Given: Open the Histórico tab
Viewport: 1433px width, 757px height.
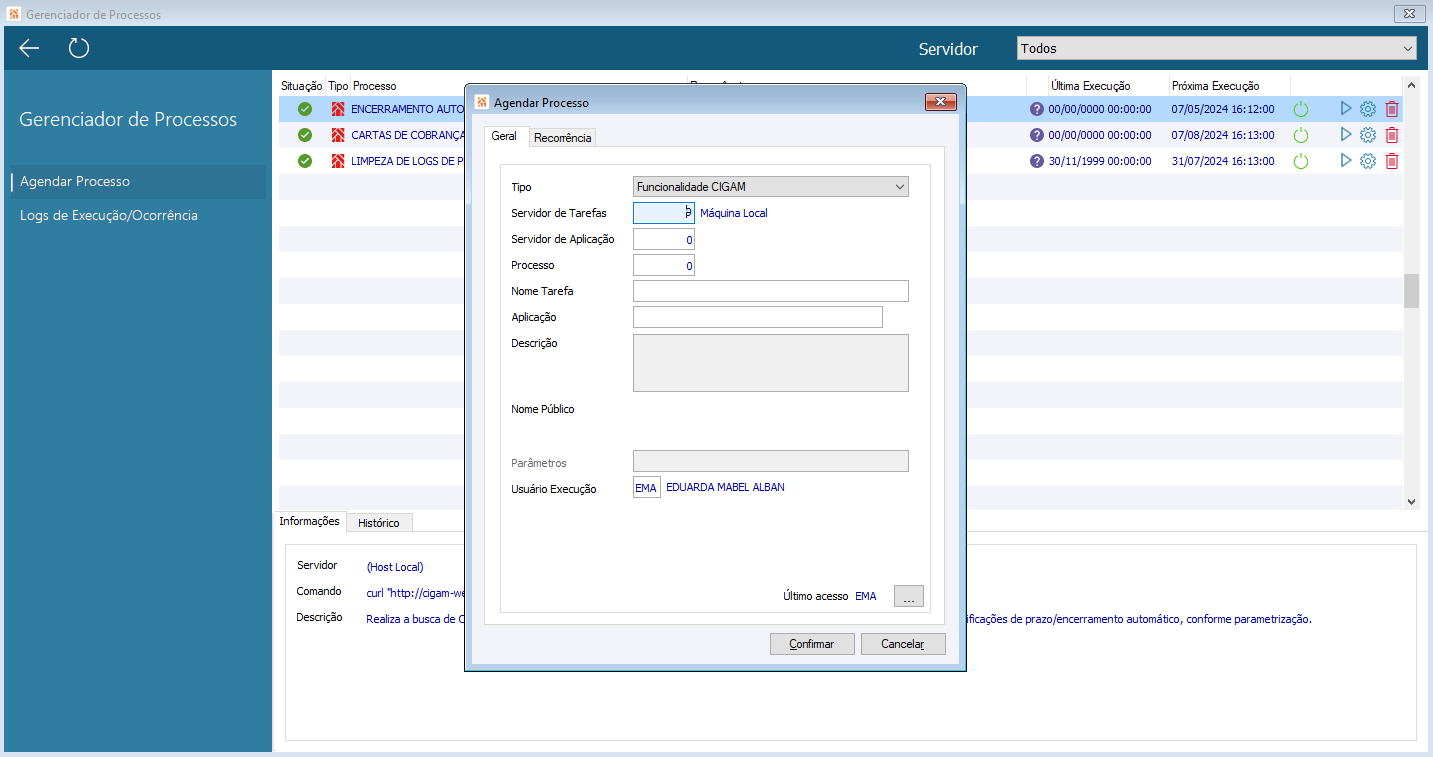Looking at the screenshot, I should [379, 523].
